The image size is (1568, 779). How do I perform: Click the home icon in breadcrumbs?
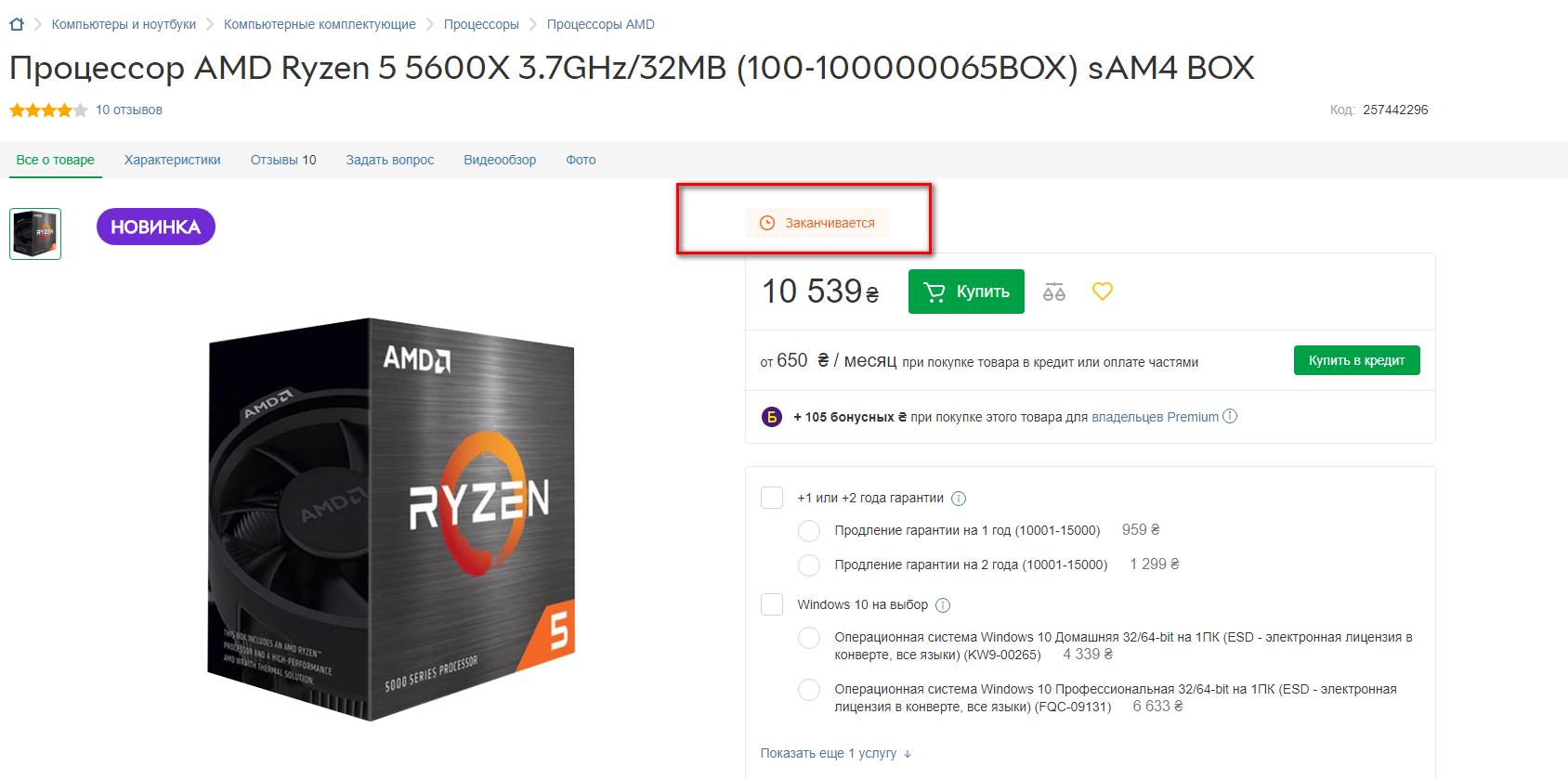click(x=17, y=24)
